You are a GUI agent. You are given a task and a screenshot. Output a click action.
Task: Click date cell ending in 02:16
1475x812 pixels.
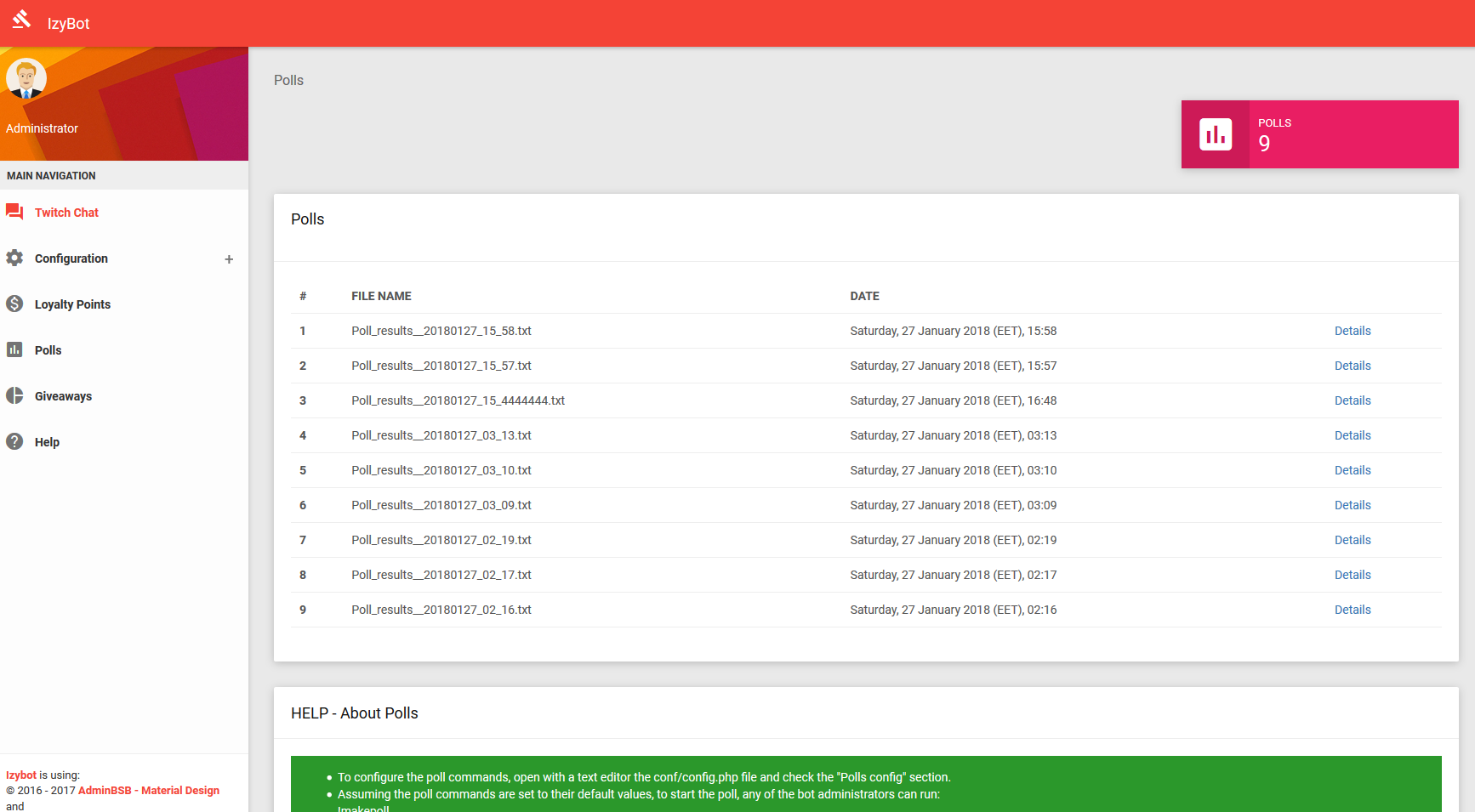(x=954, y=610)
